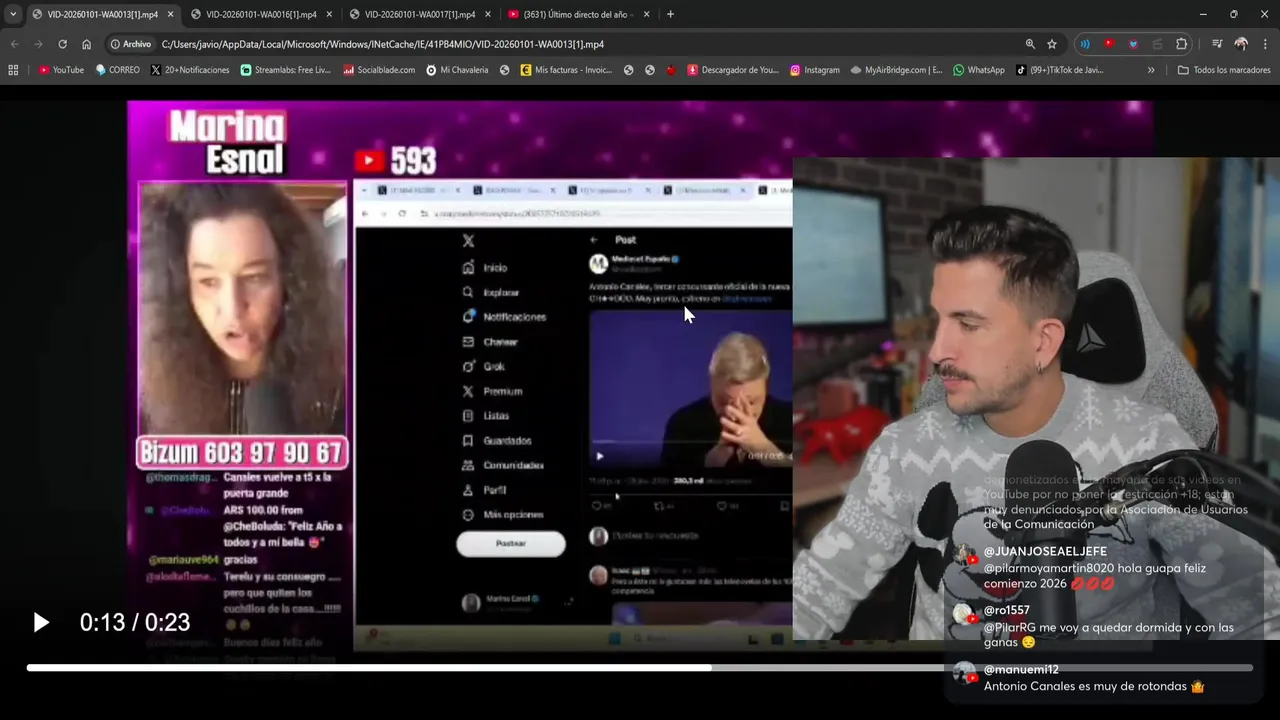Go back to the previous page
Viewport: 1280px width, 720px height.
click(x=14, y=44)
